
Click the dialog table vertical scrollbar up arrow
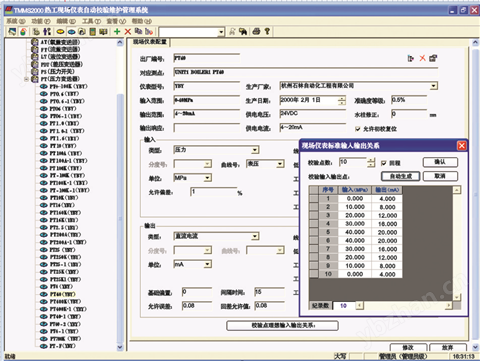click(x=457, y=190)
